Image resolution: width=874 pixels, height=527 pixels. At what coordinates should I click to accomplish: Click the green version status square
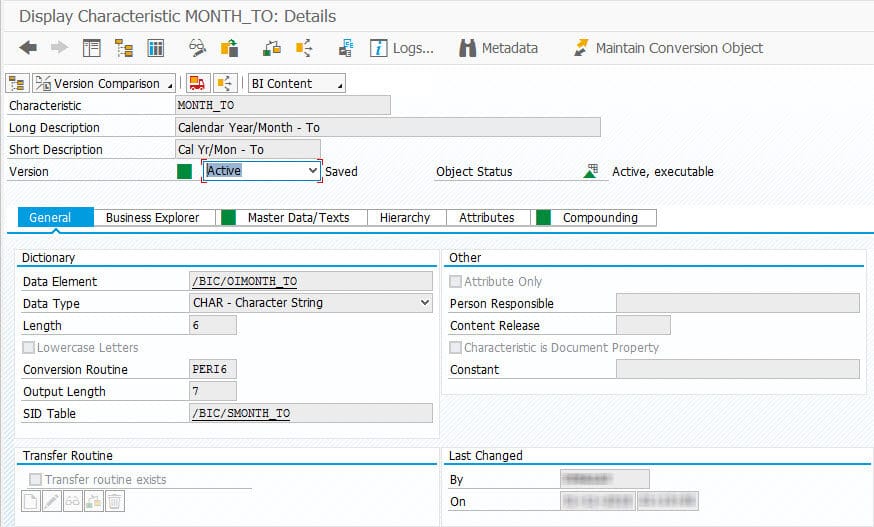click(184, 172)
